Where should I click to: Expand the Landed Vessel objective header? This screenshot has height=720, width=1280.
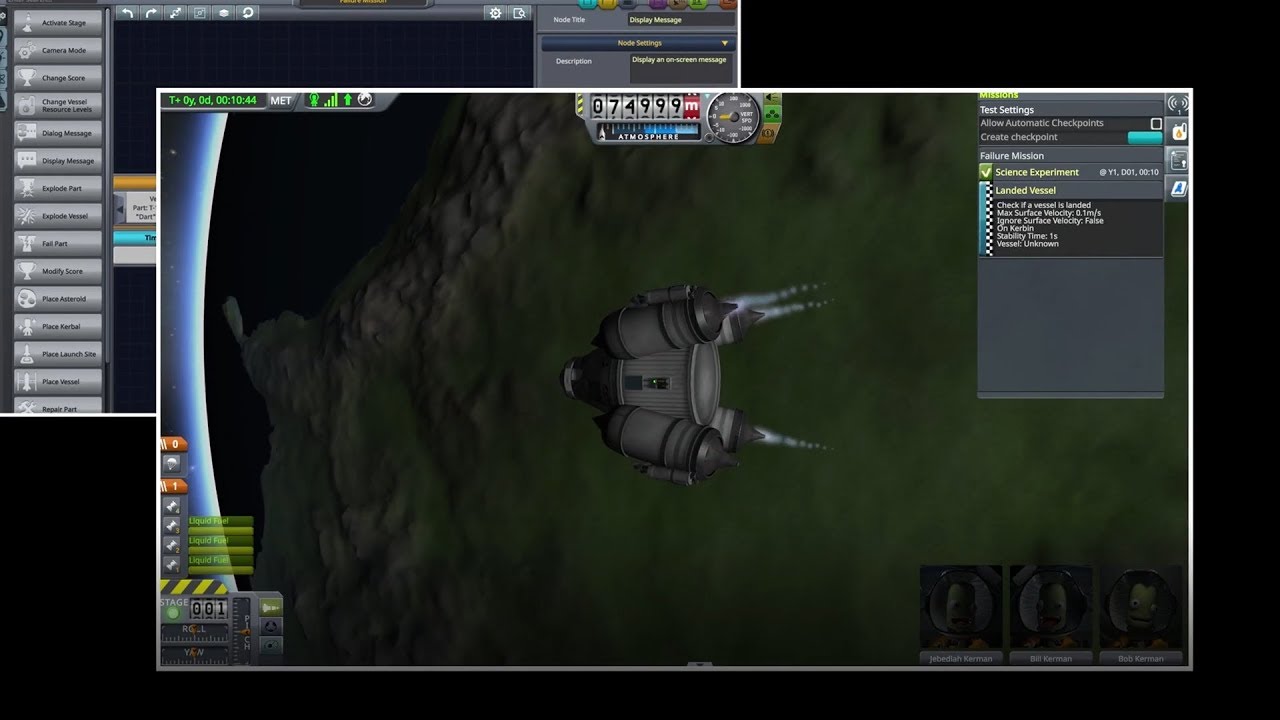pos(1025,190)
